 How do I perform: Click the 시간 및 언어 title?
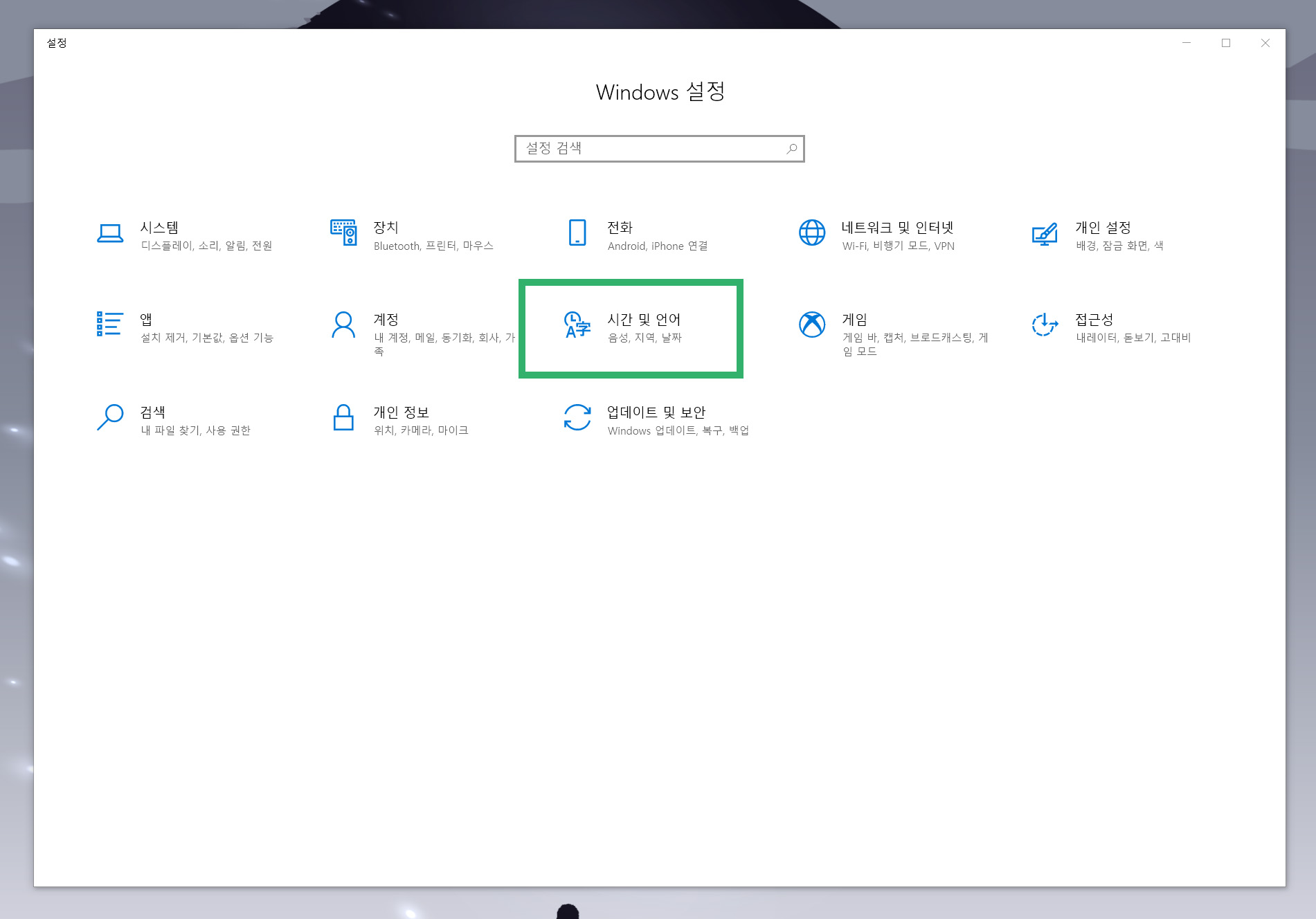tap(644, 320)
